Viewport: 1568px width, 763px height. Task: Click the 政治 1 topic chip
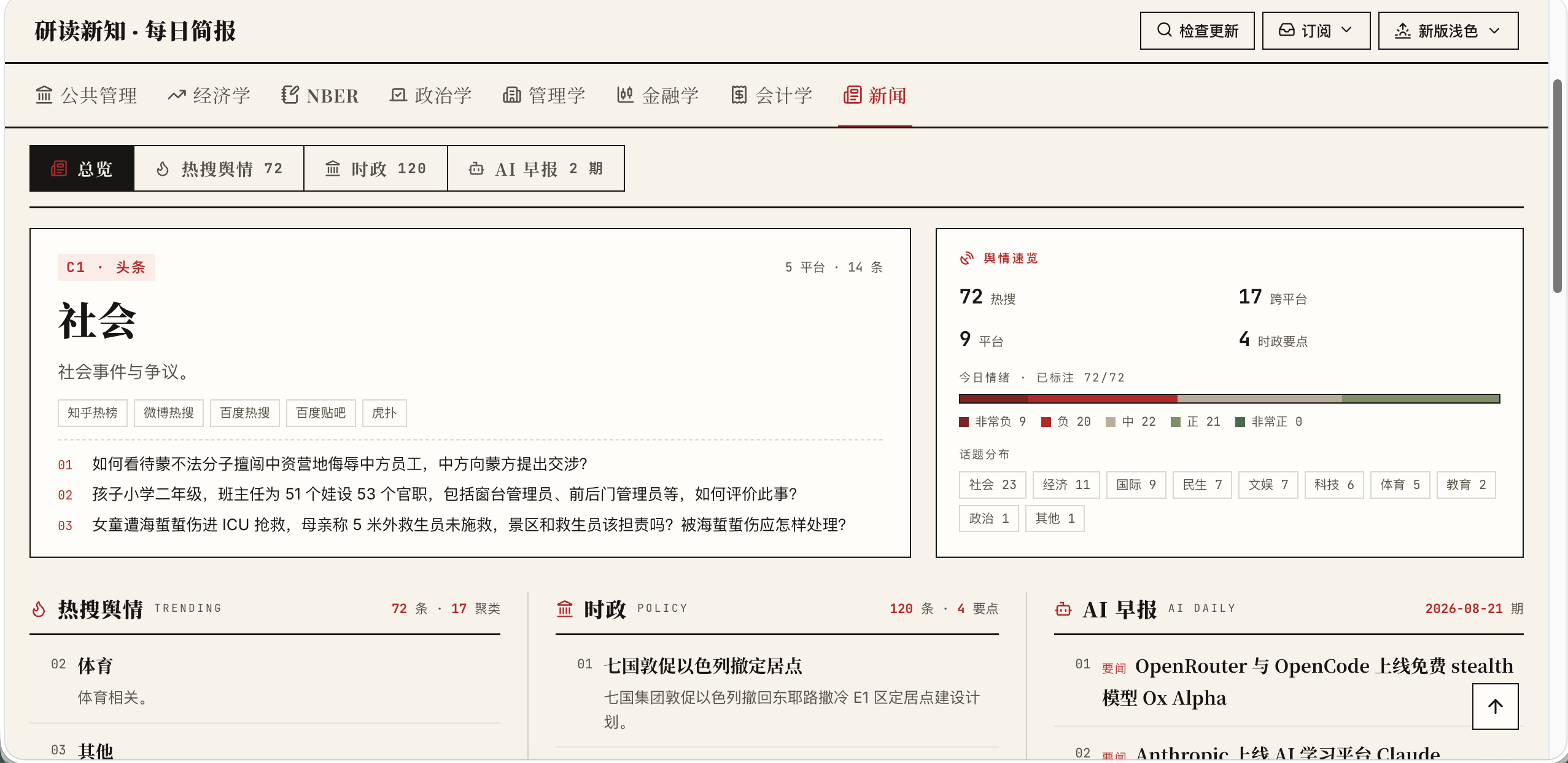(989, 518)
